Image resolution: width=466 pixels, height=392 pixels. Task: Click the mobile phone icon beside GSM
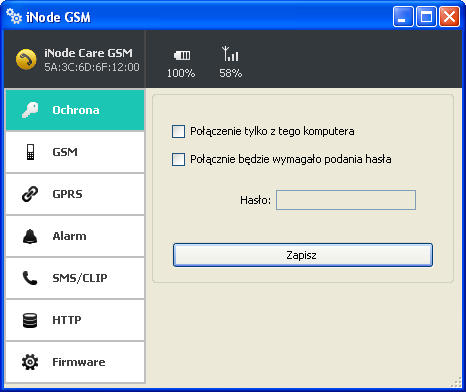30,152
